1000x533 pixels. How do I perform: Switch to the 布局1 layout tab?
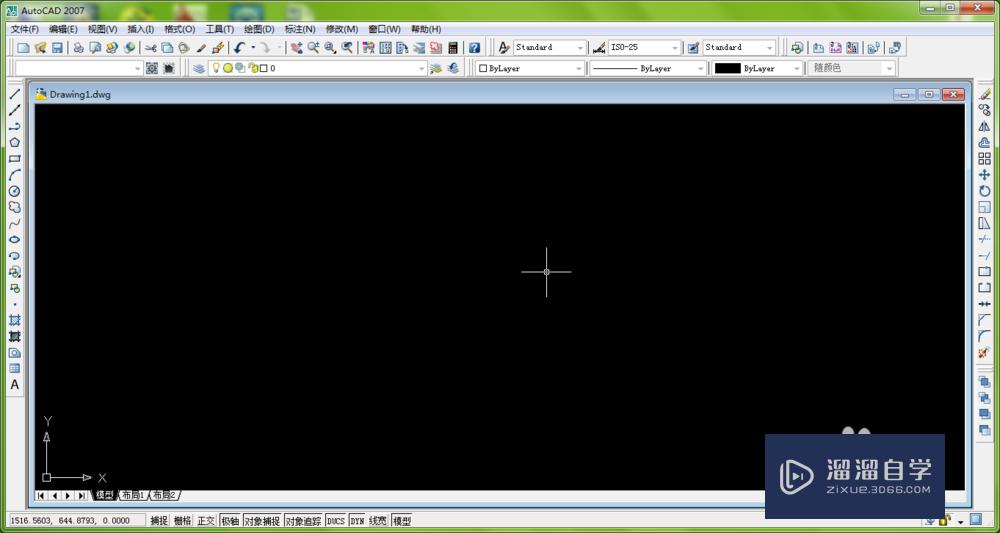[133, 495]
